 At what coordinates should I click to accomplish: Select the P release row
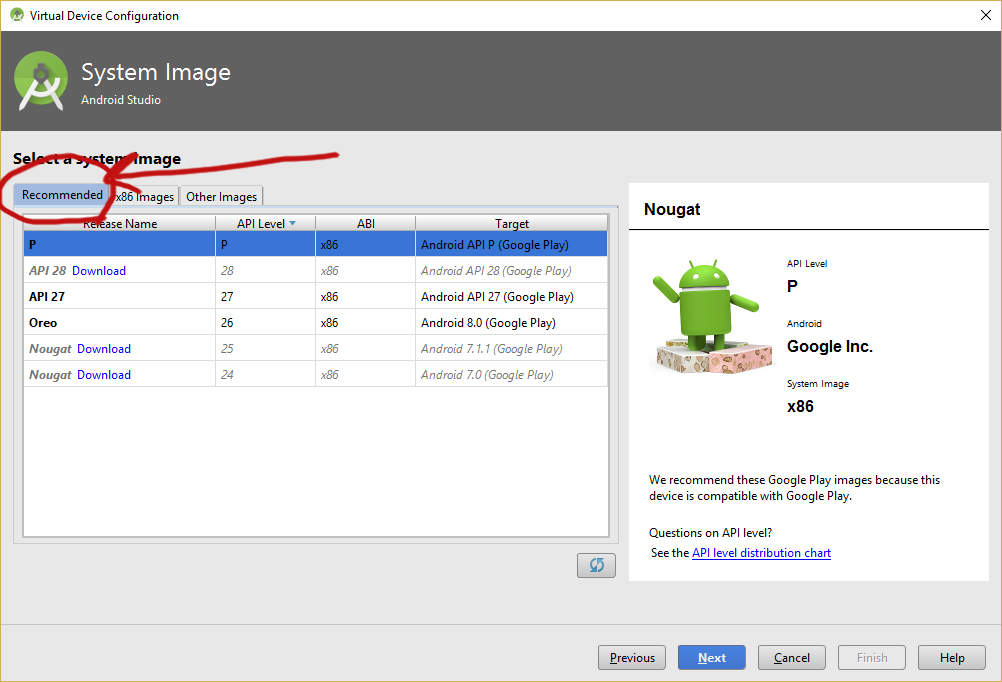[x=316, y=244]
